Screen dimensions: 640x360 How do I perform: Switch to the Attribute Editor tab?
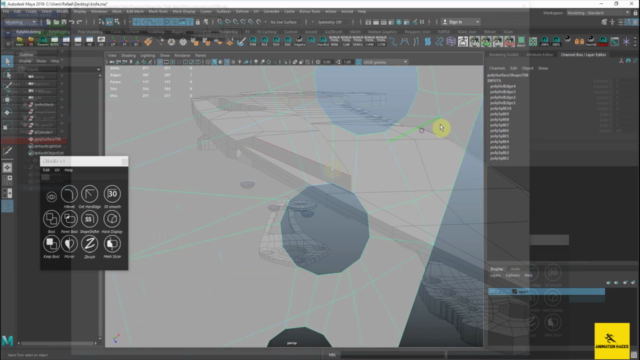click(539, 55)
